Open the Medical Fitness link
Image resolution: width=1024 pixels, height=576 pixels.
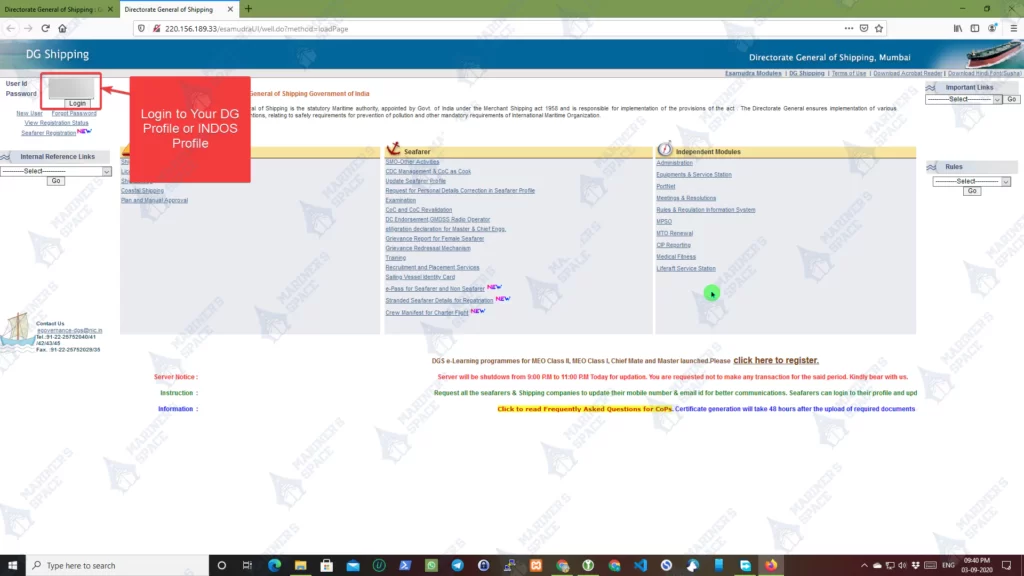(676, 257)
